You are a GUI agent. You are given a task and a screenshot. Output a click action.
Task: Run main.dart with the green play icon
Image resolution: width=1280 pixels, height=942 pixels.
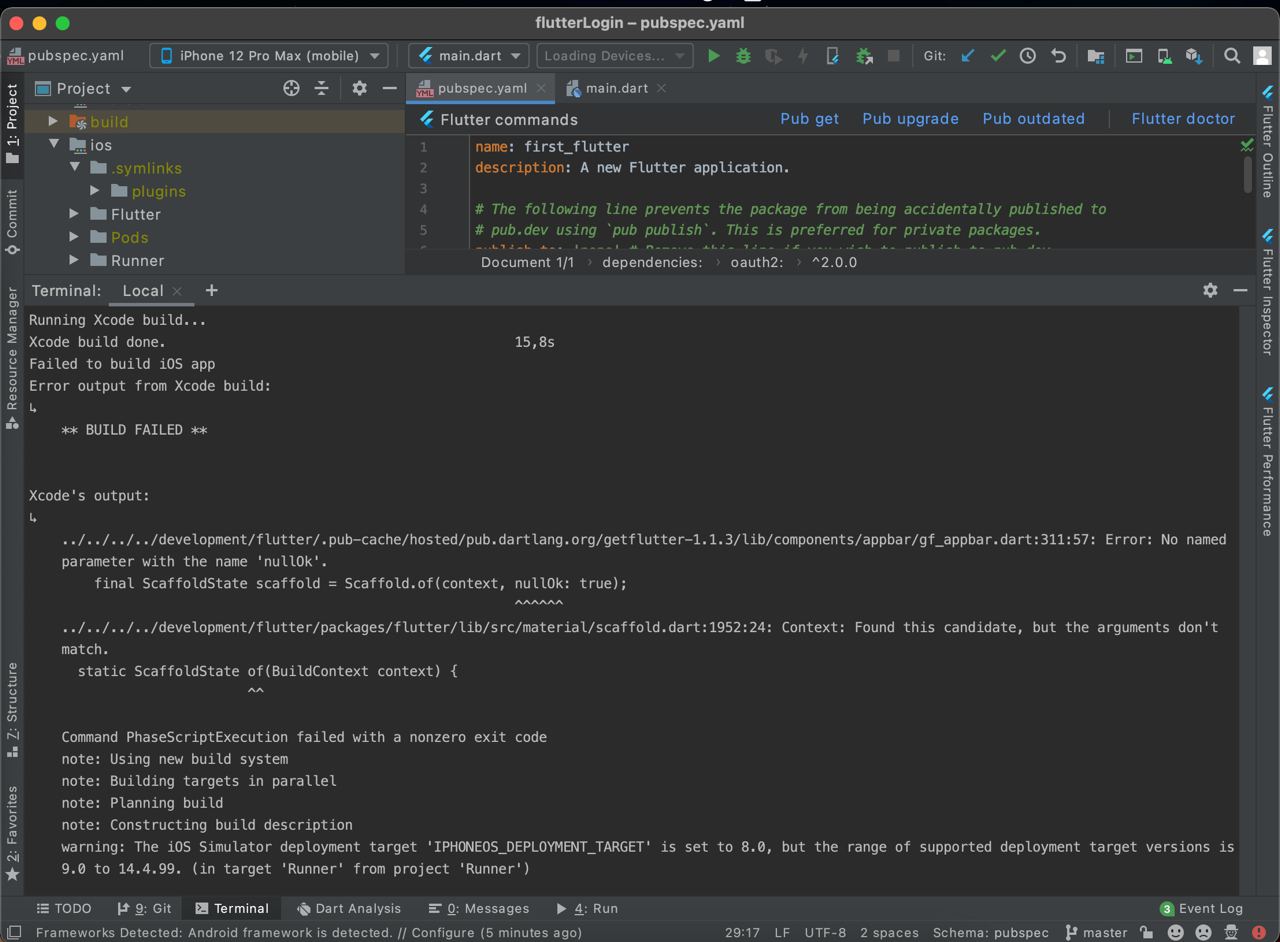click(x=713, y=56)
